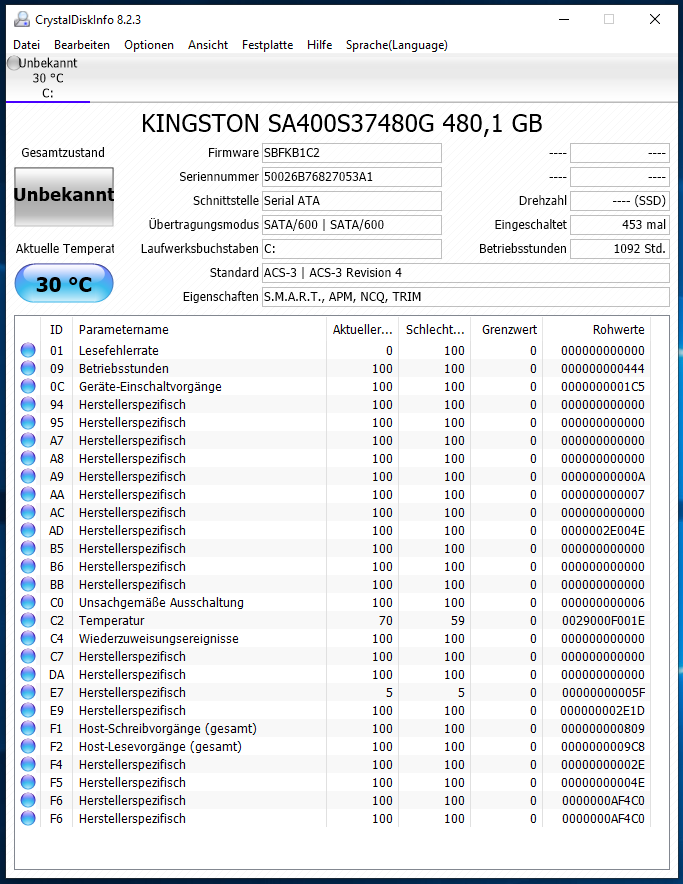
Task: Click status orb icon for C2 Temperatur
Action: coord(28,620)
